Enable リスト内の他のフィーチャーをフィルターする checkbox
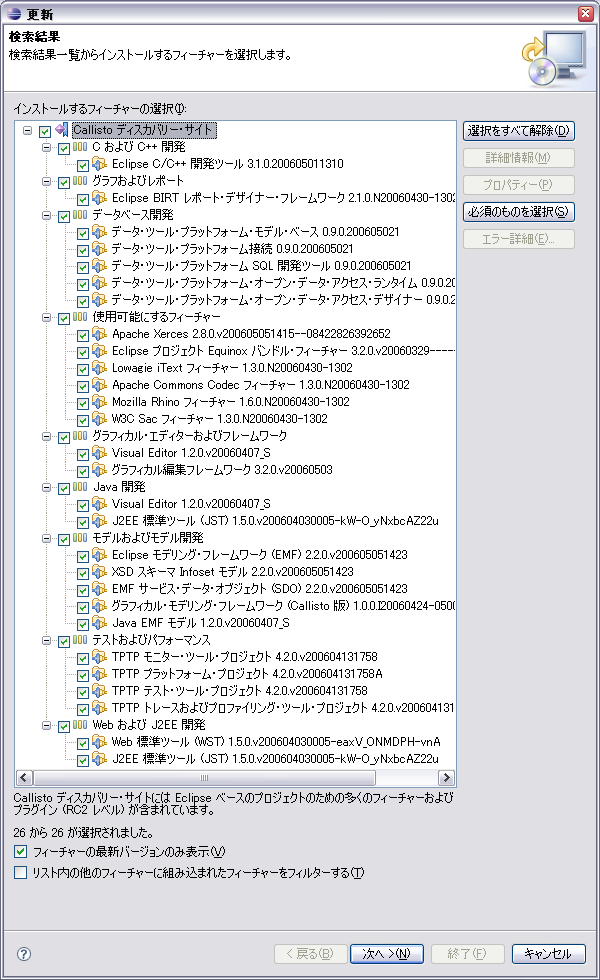Viewport: 600px width, 980px height. click(x=21, y=872)
